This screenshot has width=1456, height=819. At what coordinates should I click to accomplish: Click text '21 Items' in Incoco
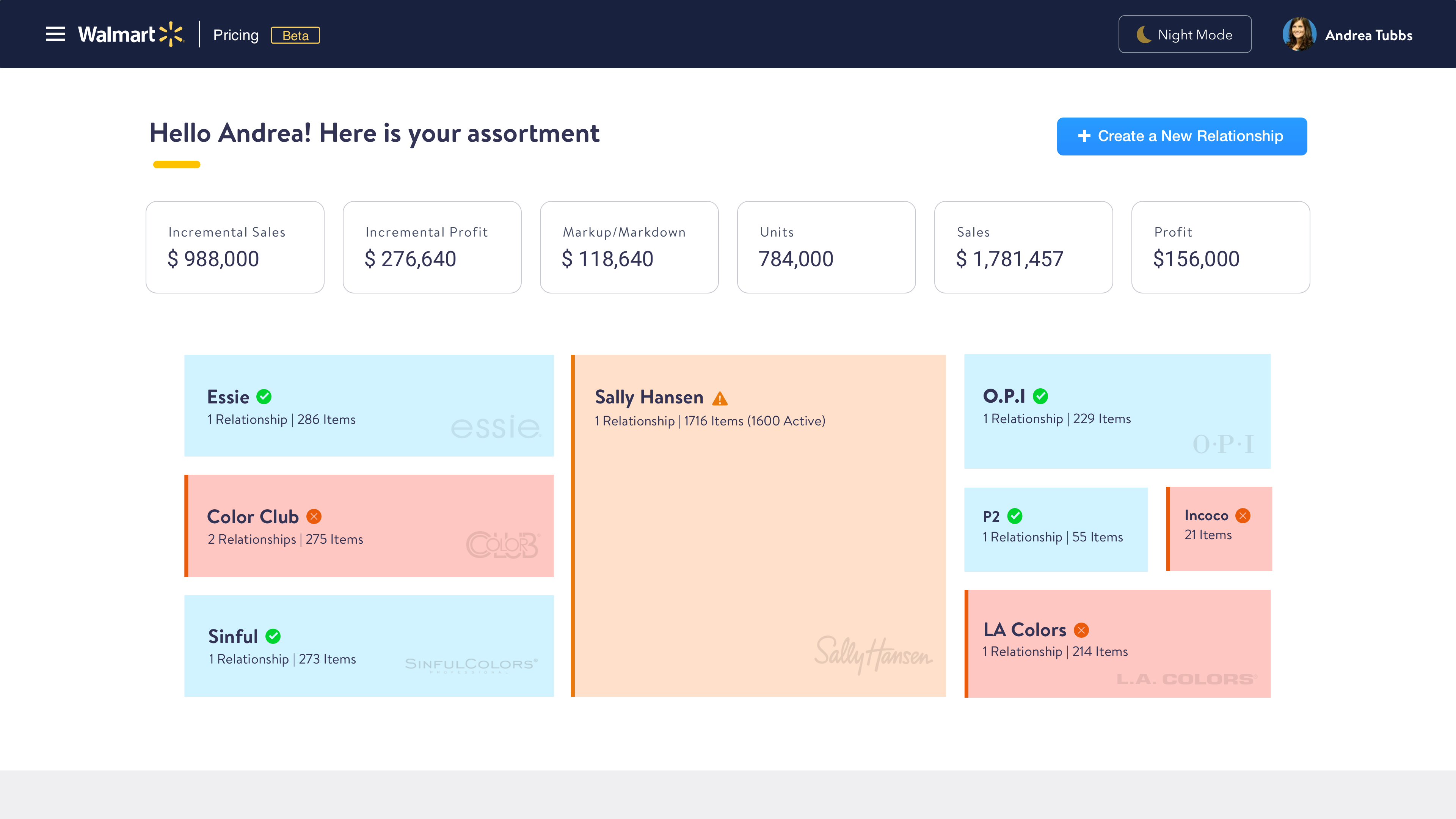[1208, 535]
